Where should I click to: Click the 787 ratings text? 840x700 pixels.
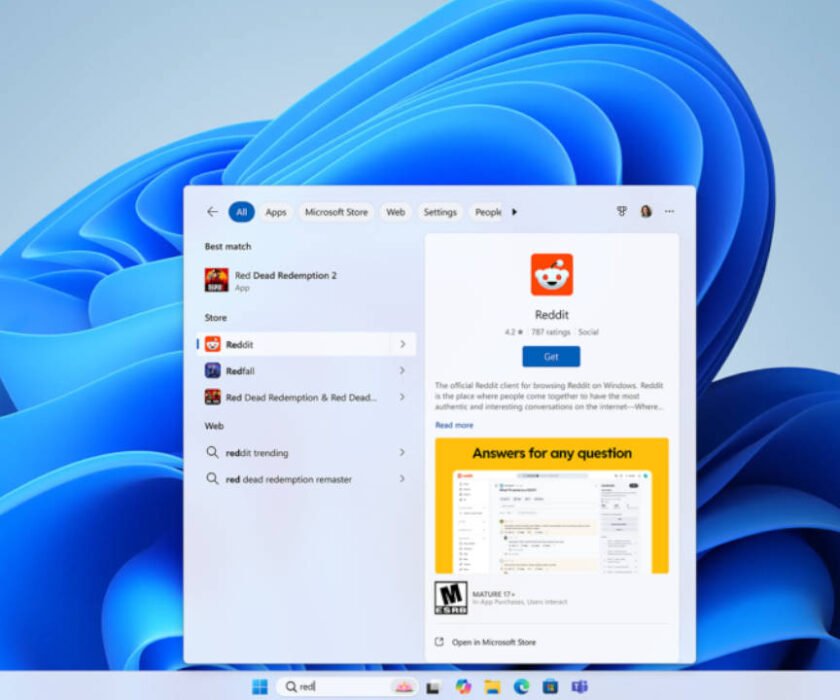click(551, 332)
